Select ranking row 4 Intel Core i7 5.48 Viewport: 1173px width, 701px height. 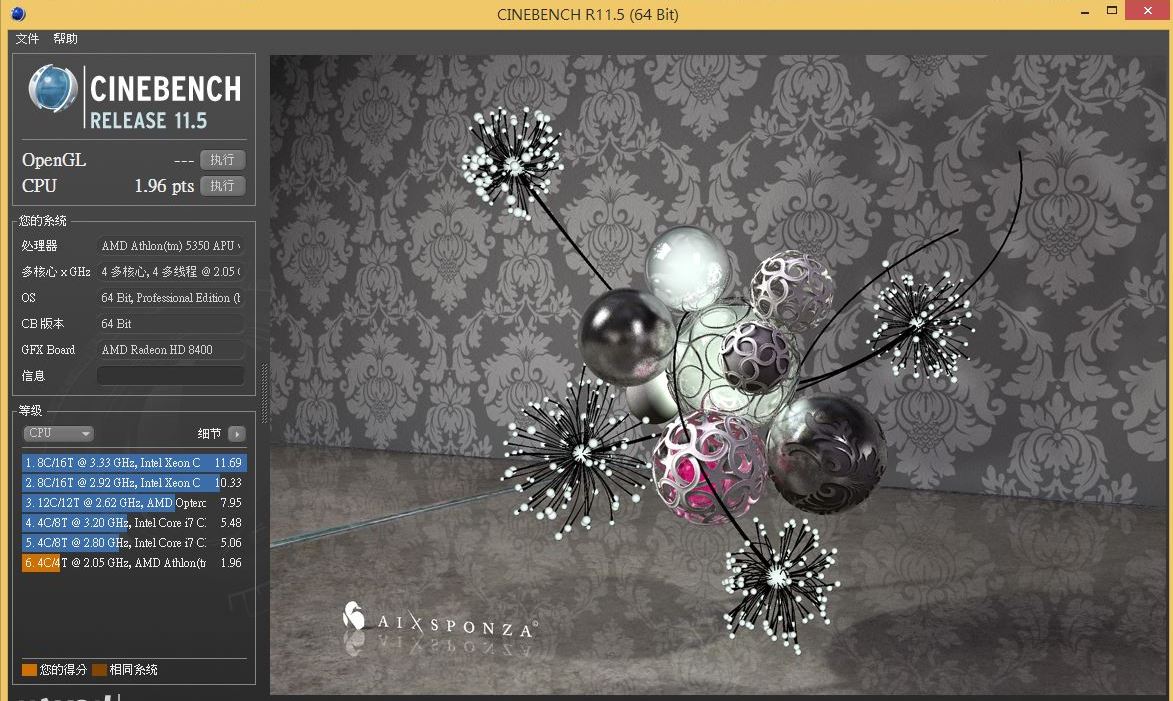[134, 523]
